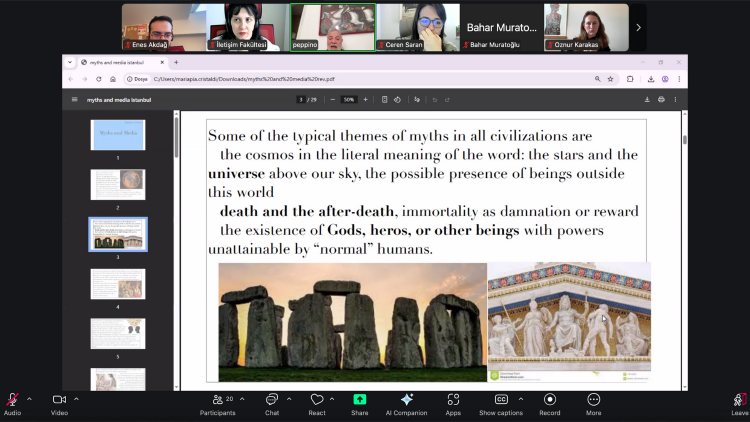Open the Chat panel
Viewport: 750px width, 422px height.
(x=271, y=400)
